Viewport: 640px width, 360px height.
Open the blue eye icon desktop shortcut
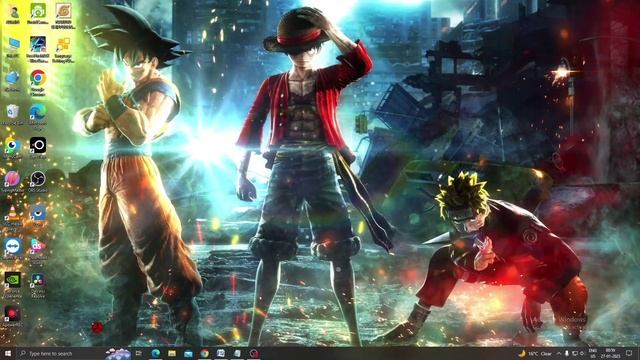pos(38,216)
